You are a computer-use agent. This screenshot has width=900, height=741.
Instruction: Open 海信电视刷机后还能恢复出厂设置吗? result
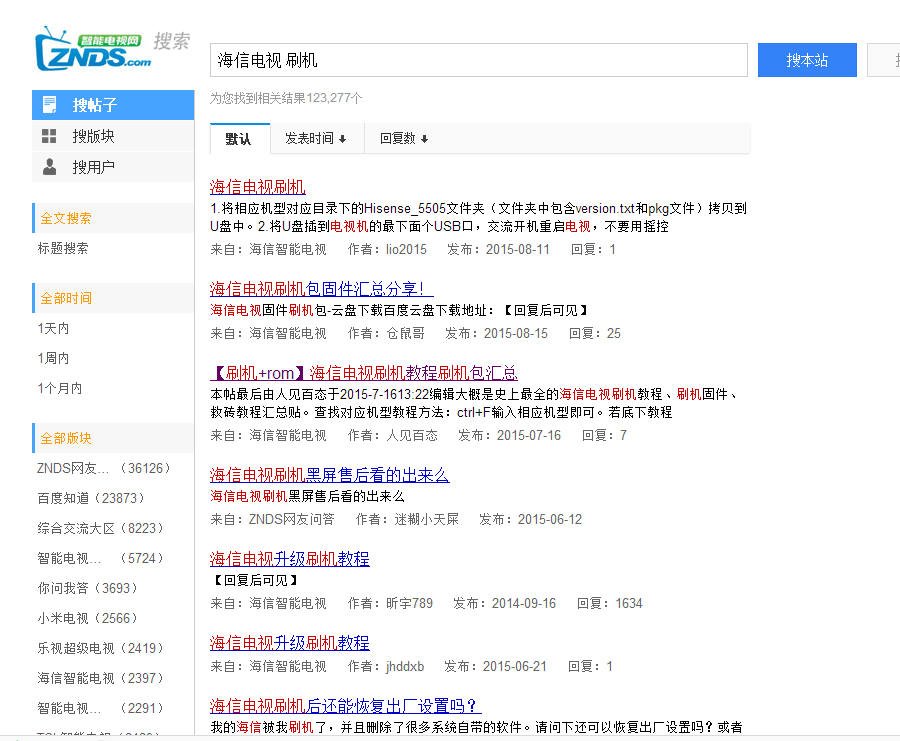pyautogui.click(x=346, y=705)
